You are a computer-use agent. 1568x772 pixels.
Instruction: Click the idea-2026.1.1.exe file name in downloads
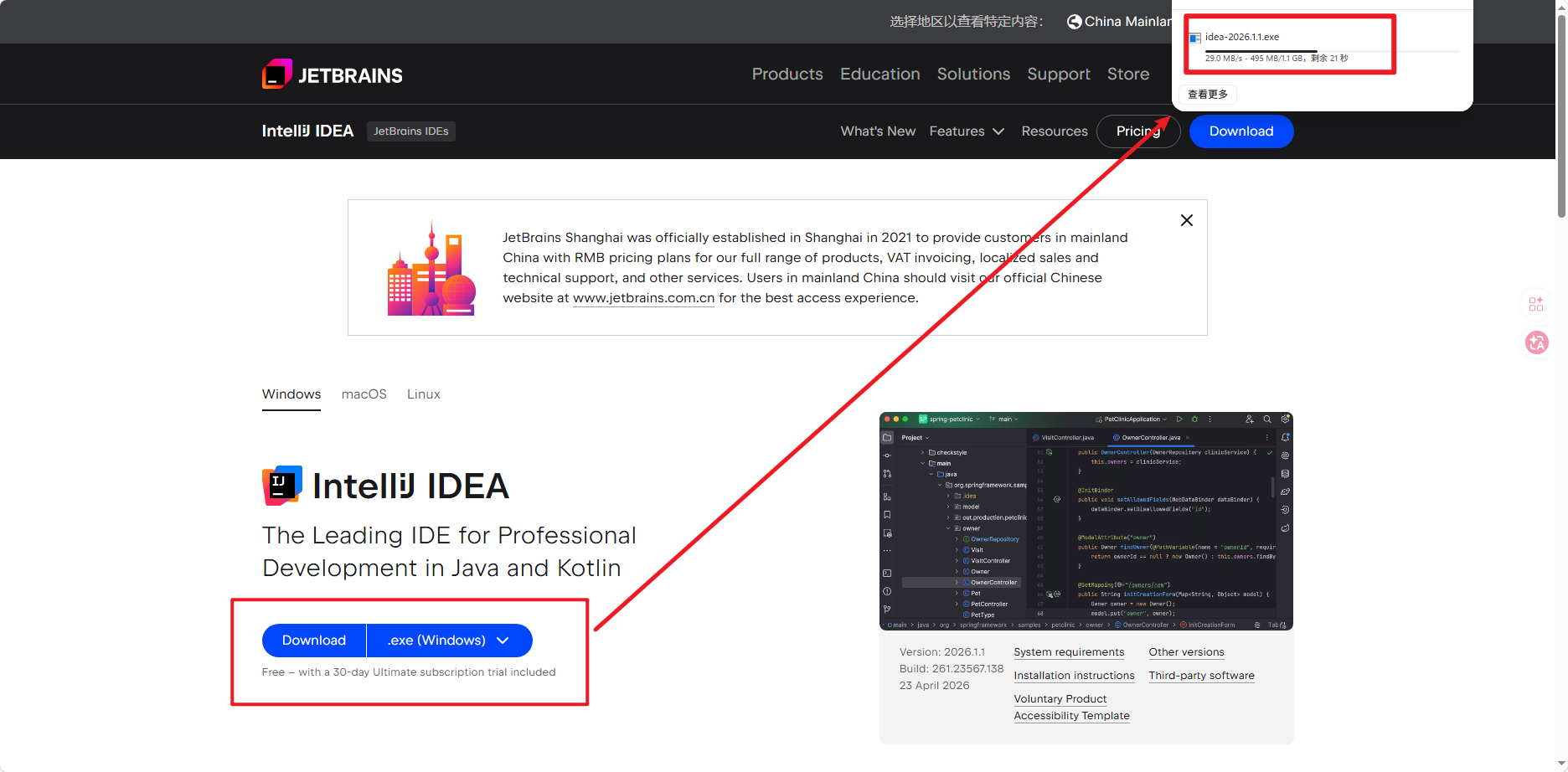(x=1242, y=37)
